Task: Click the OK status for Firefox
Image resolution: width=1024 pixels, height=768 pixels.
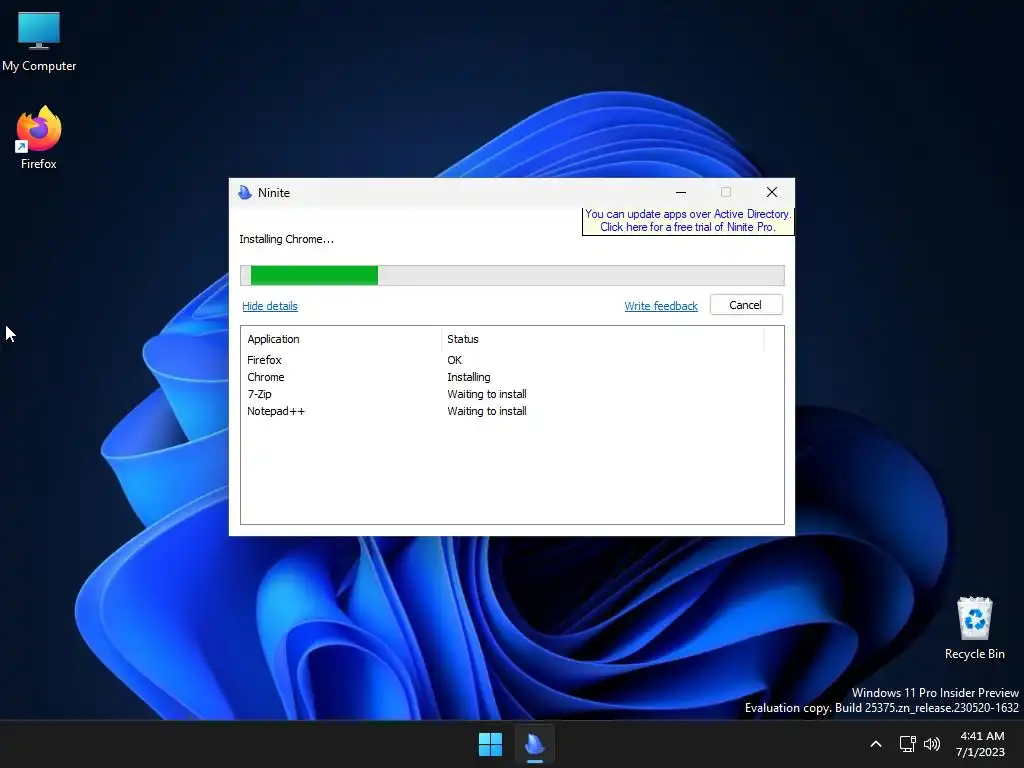Action: [x=455, y=360]
